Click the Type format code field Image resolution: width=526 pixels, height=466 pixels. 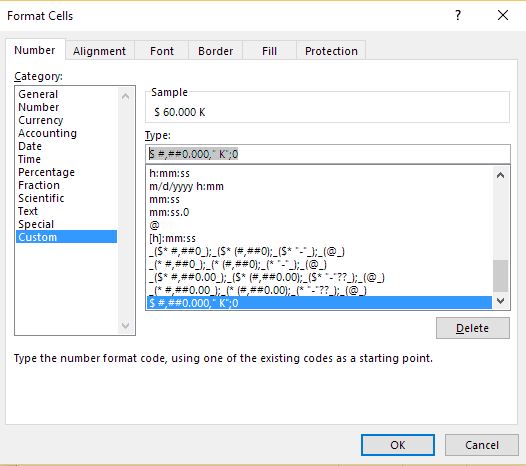pos(328,154)
